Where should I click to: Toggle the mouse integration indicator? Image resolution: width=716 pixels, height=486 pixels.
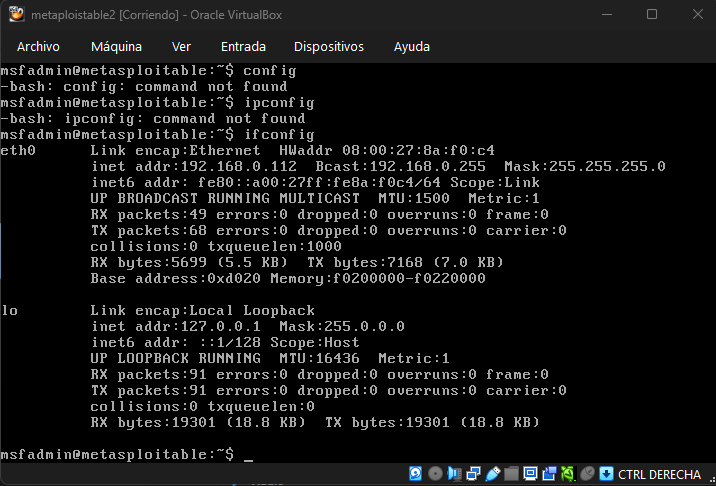[x=587, y=474]
